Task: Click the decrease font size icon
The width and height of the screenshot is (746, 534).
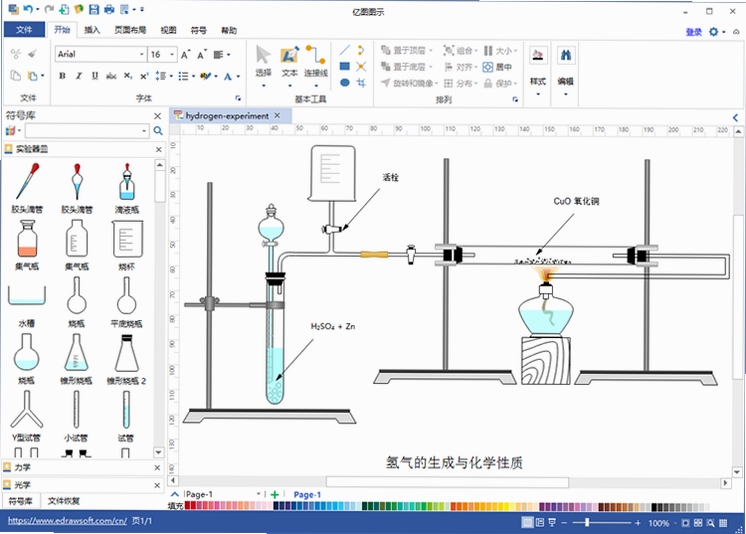Action: pyautogui.click(x=202, y=55)
